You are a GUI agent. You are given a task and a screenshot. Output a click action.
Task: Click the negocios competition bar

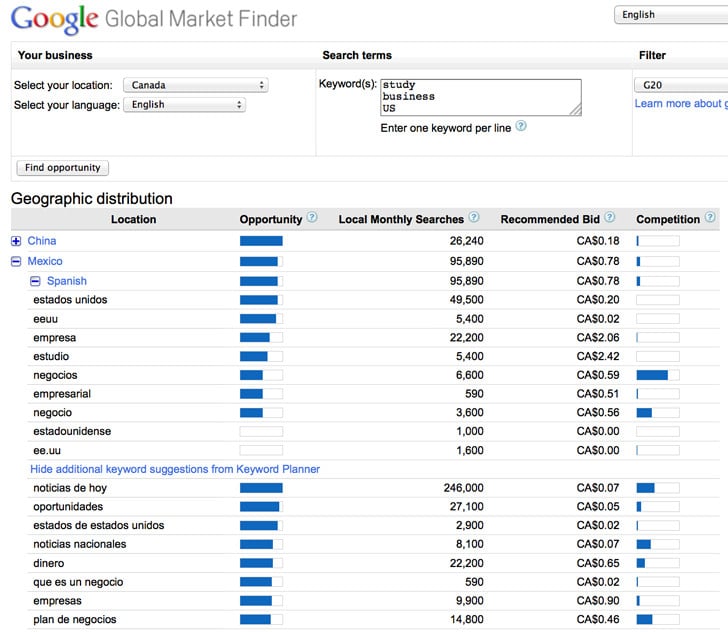[x=657, y=375]
